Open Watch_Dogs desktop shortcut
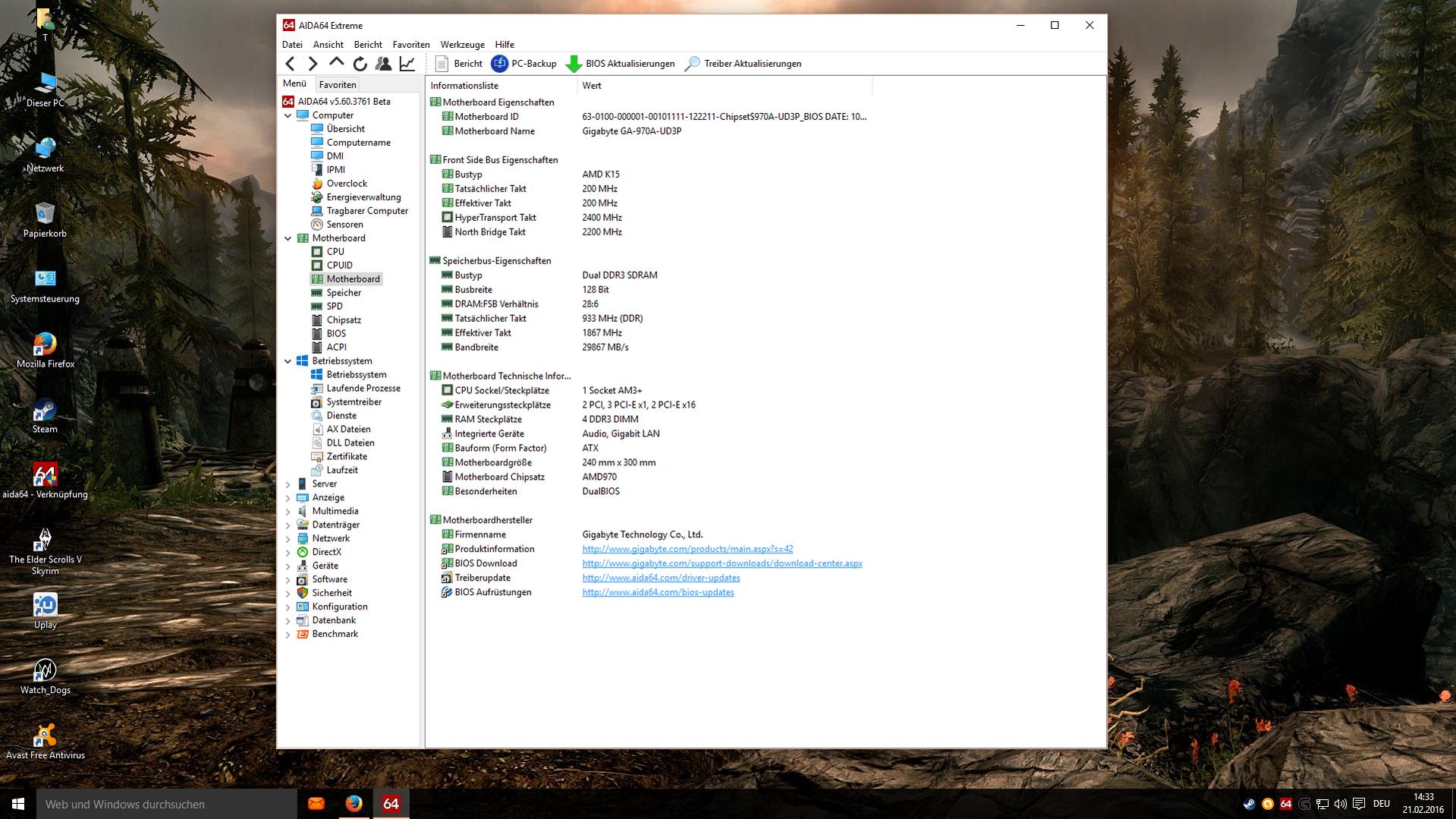This screenshot has height=819, width=1456. coord(45,676)
